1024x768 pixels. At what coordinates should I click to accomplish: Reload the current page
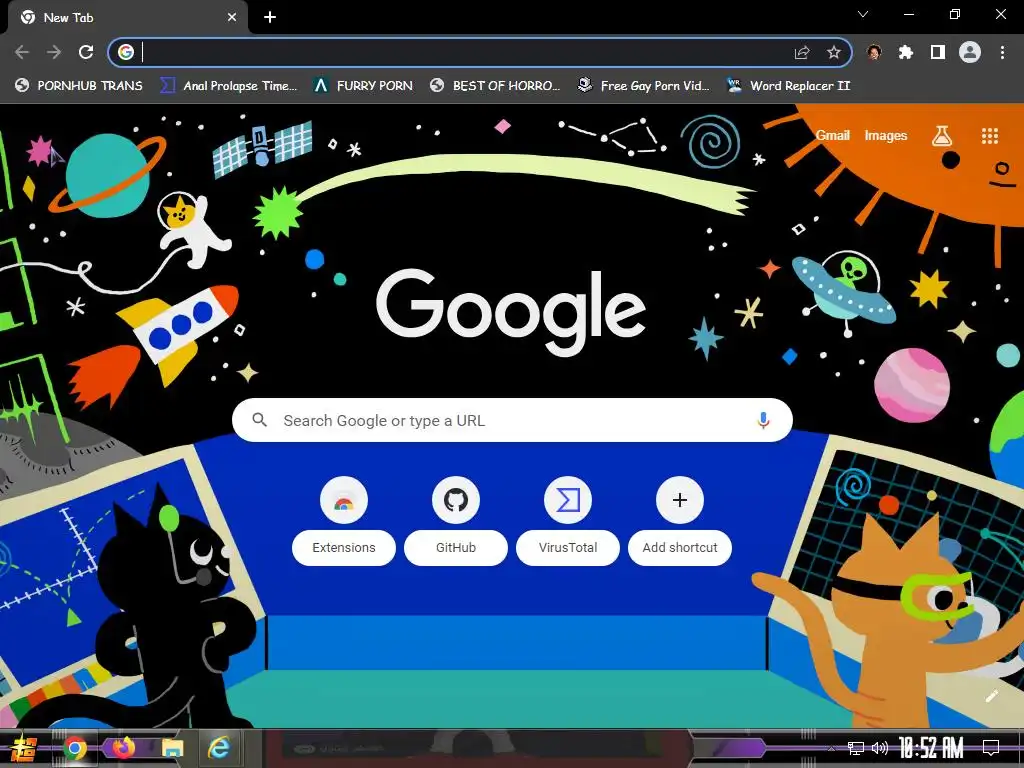pyautogui.click(x=86, y=52)
